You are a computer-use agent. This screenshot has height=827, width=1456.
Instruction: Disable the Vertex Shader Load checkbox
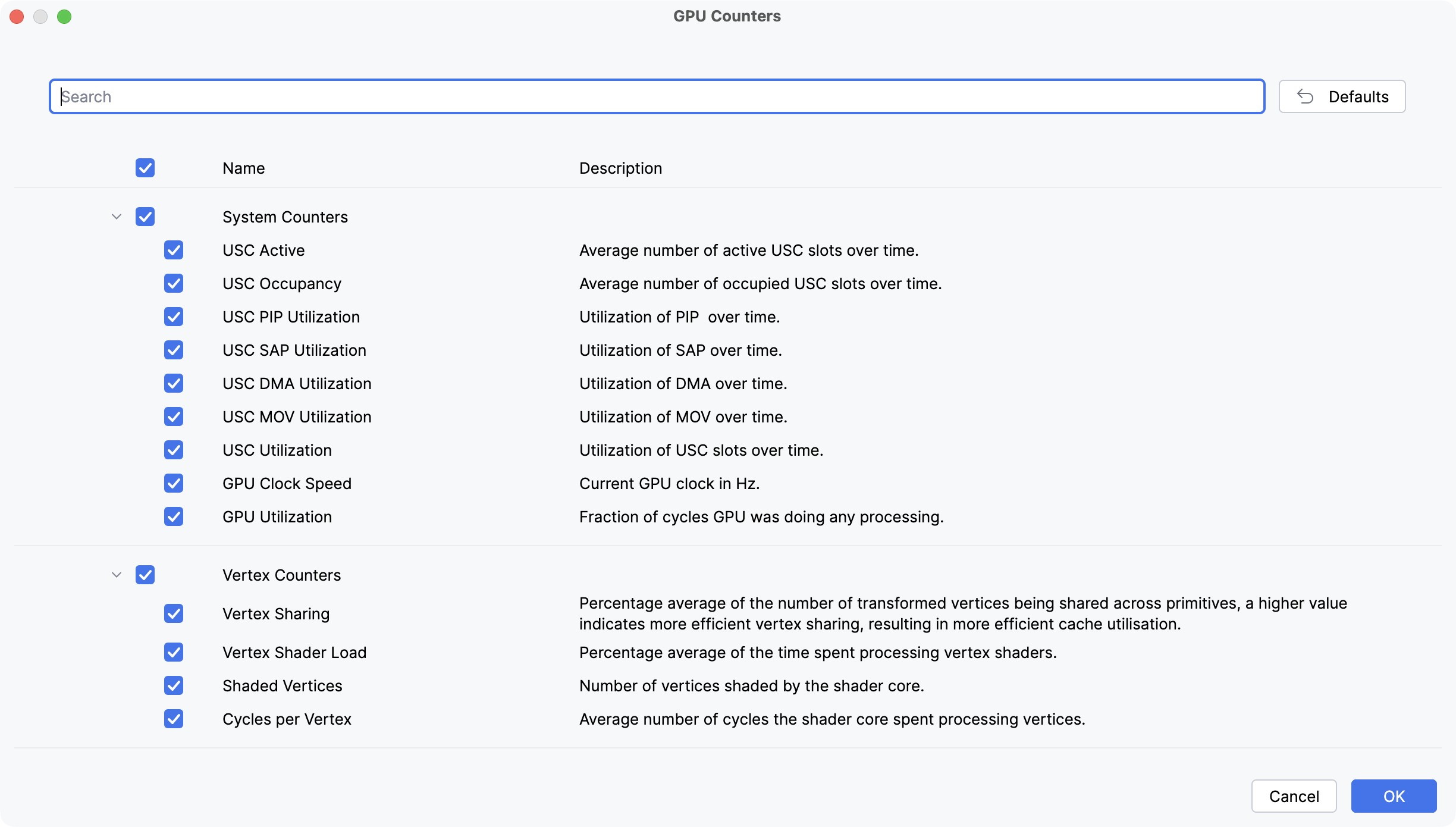(174, 652)
